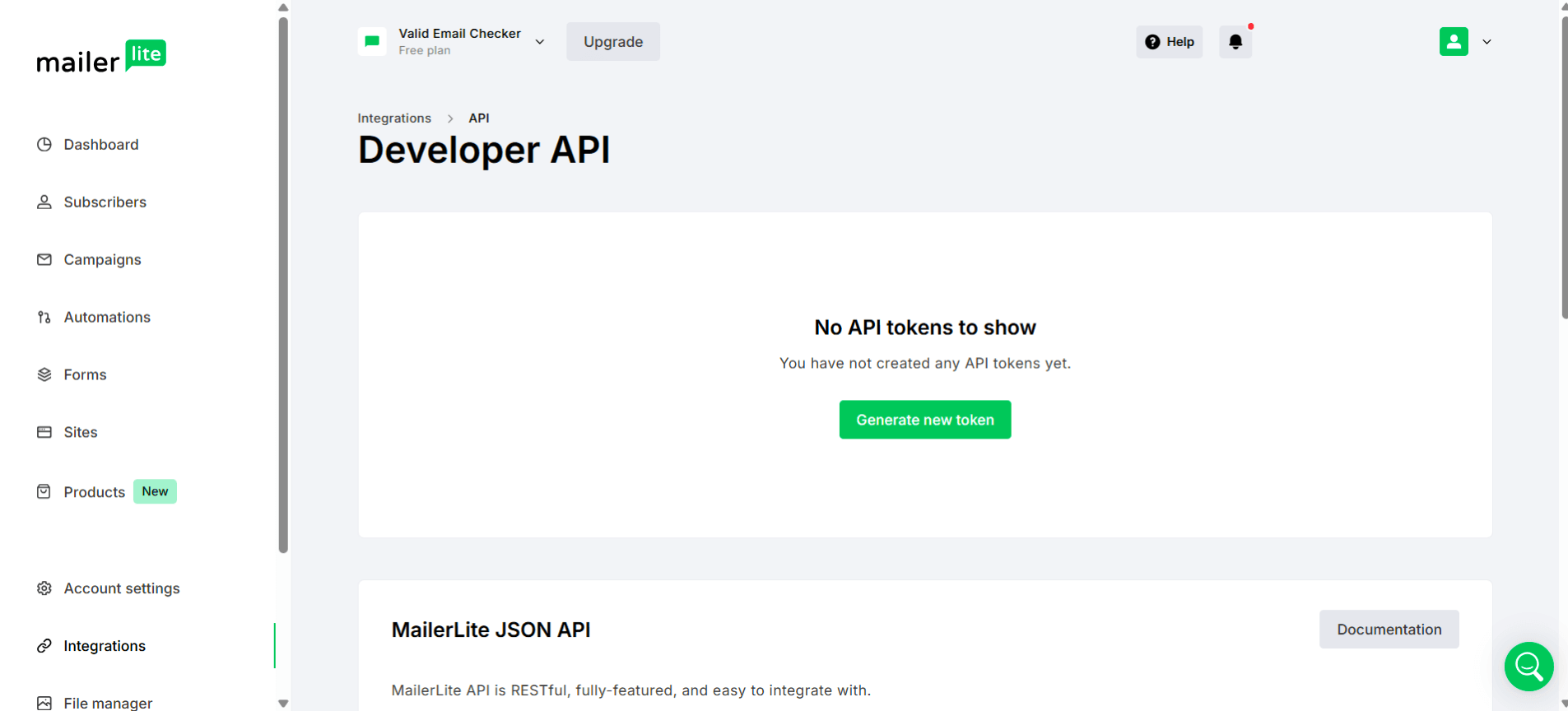
Task: Click the Campaigns envelope icon
Action: point(44,260)
